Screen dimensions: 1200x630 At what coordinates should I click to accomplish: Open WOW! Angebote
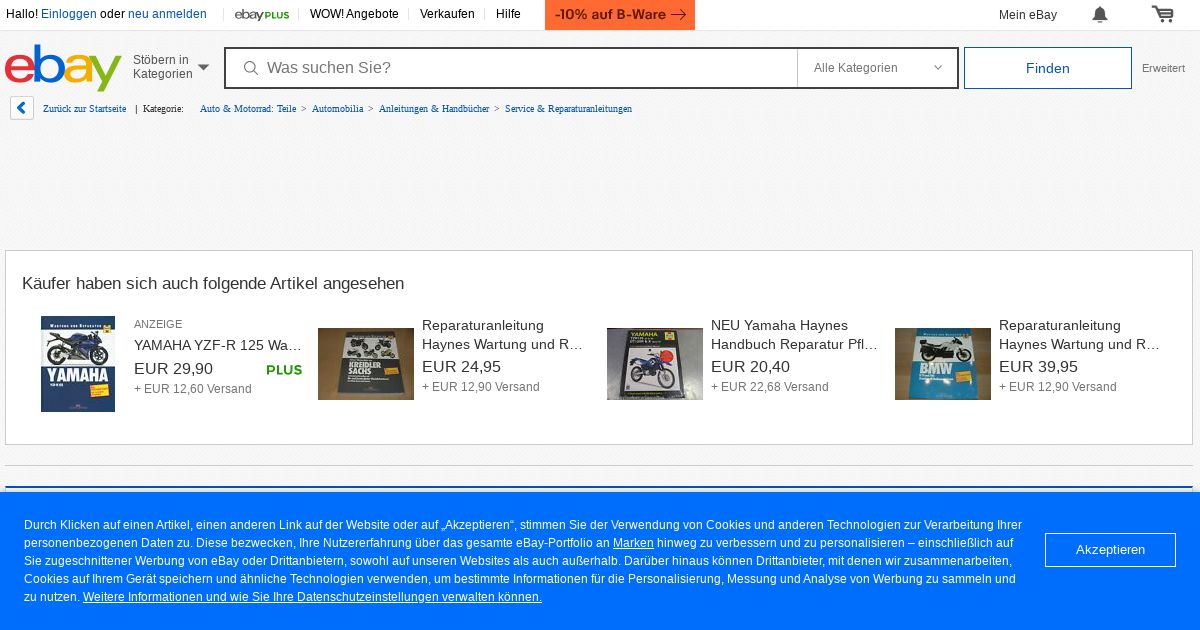[x=354, y=14]
